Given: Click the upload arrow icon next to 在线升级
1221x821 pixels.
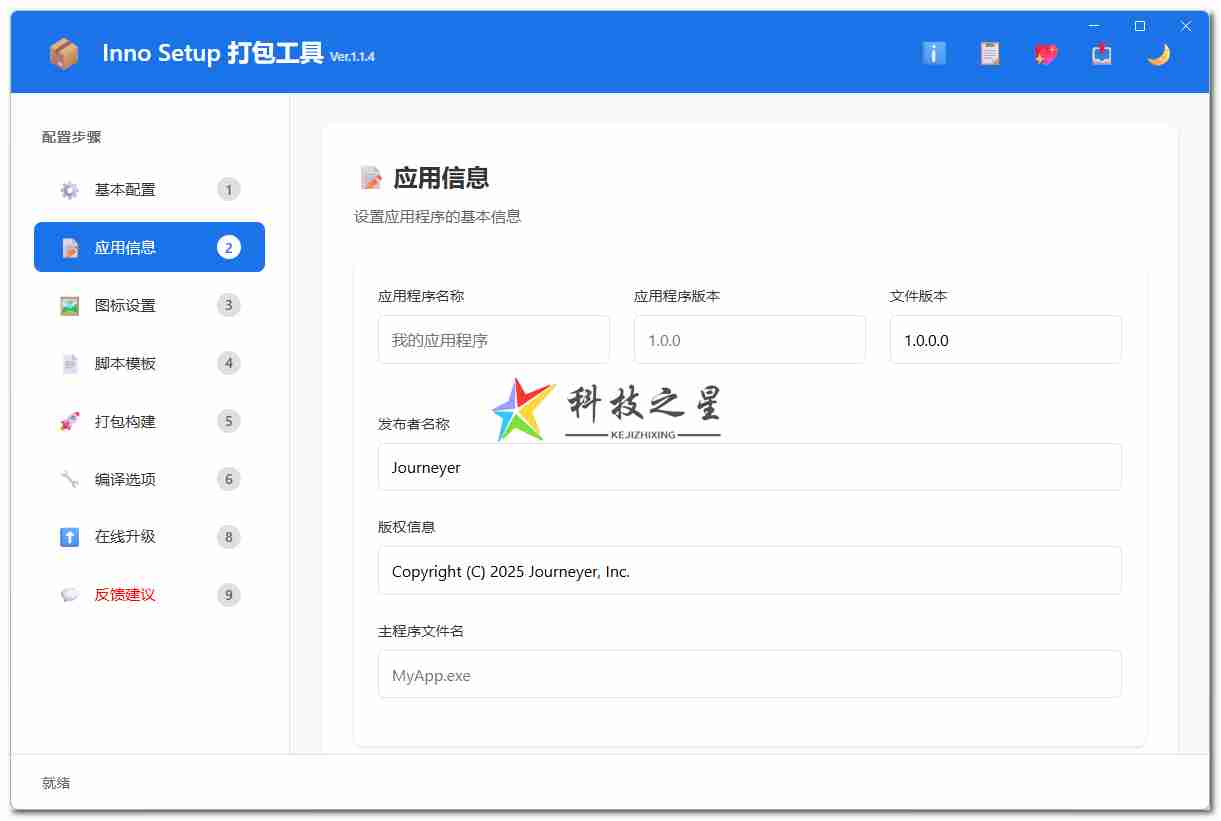Looking at the screenshot, I should pos(69,537).
